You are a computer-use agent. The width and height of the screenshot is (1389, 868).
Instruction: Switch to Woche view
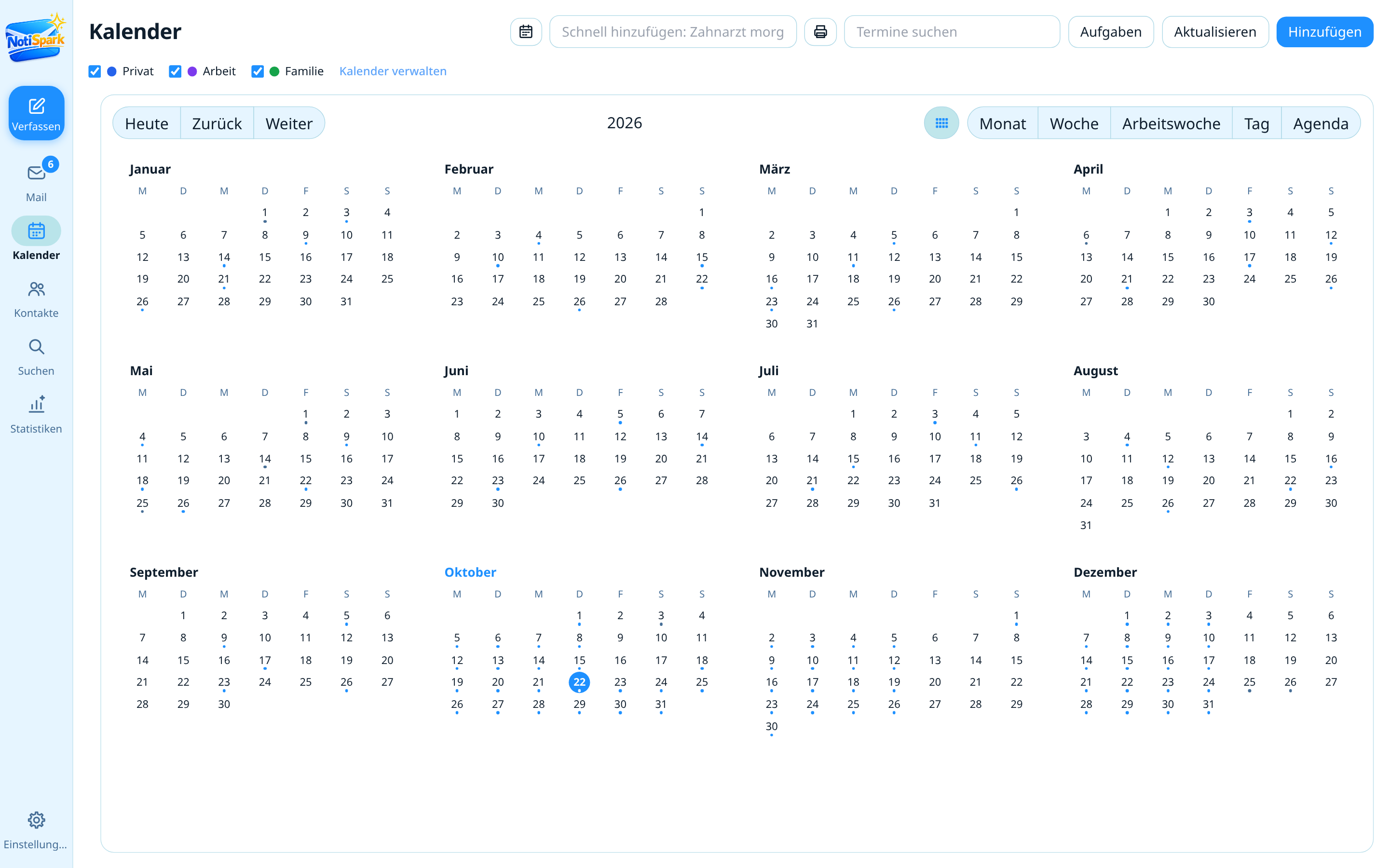[1074, 123]
